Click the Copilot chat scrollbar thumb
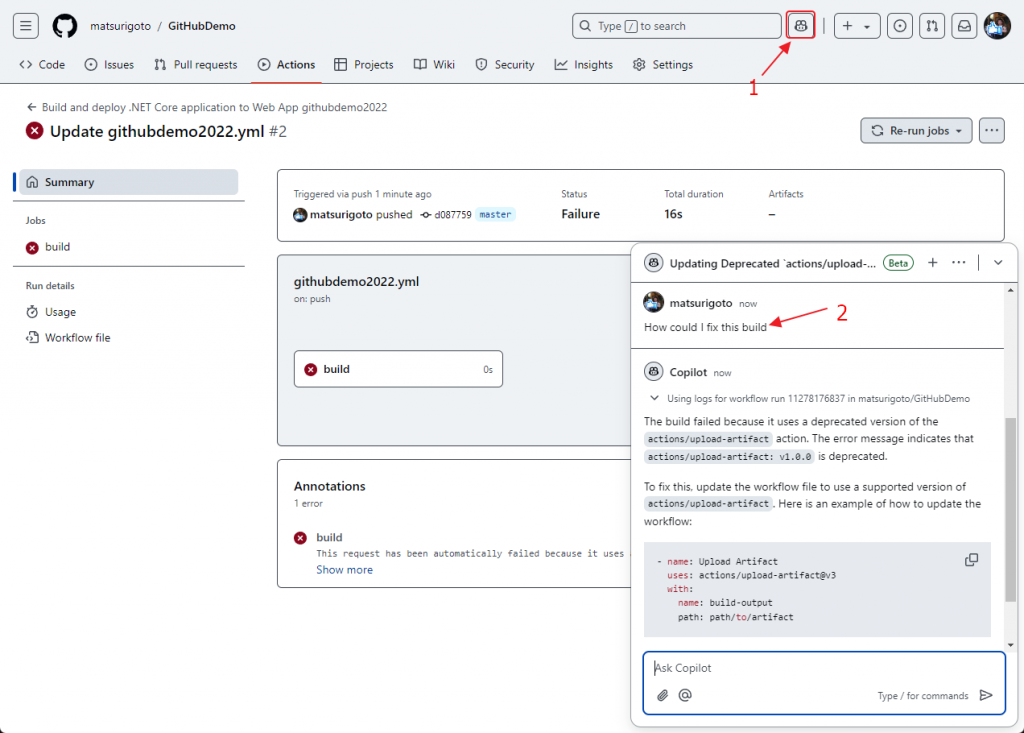 [1010, 510]
